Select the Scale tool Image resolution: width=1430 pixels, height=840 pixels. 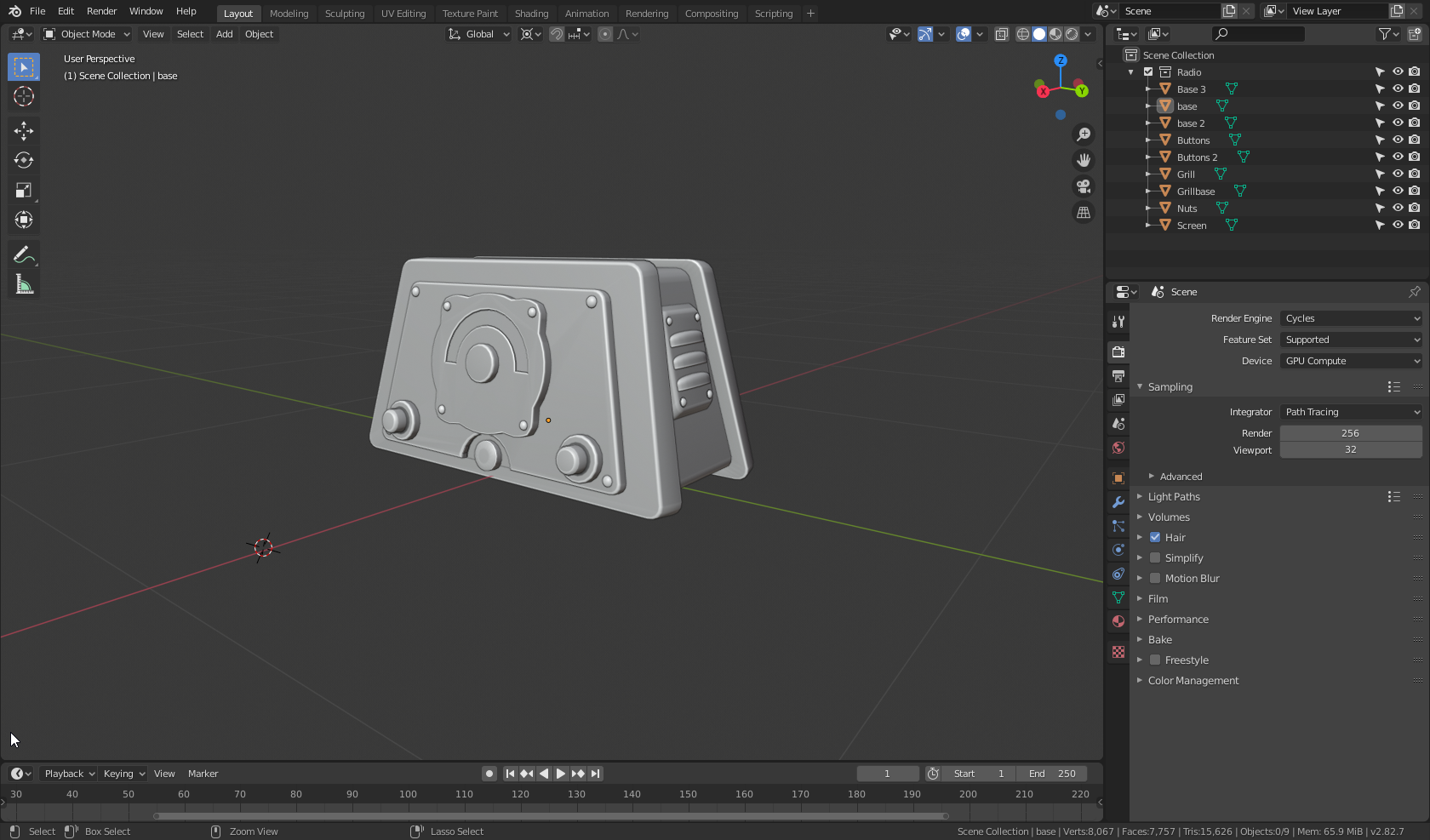tap(24, 191)
